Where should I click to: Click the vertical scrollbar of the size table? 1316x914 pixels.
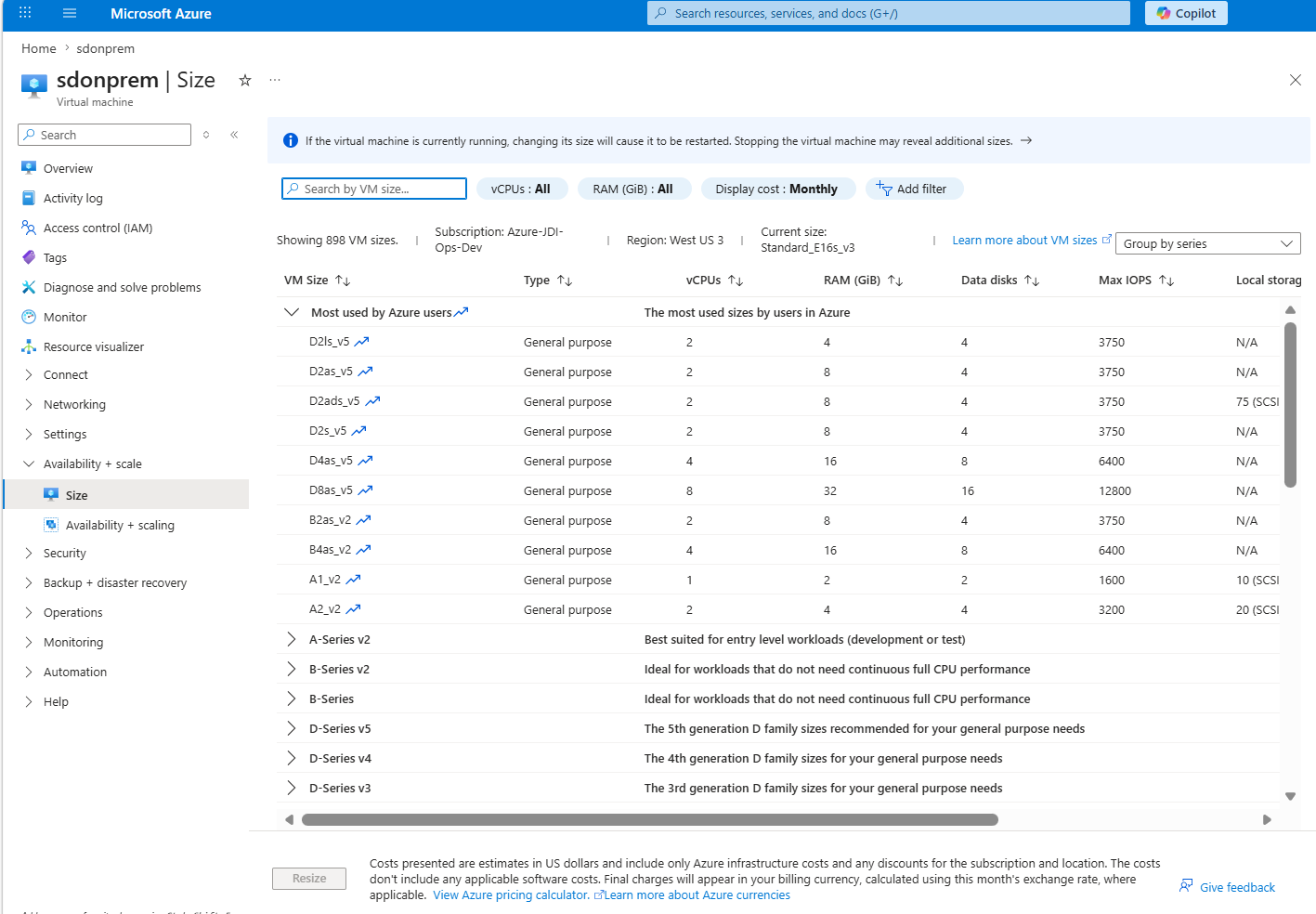pyautogui.click(x=1290, y=404)
